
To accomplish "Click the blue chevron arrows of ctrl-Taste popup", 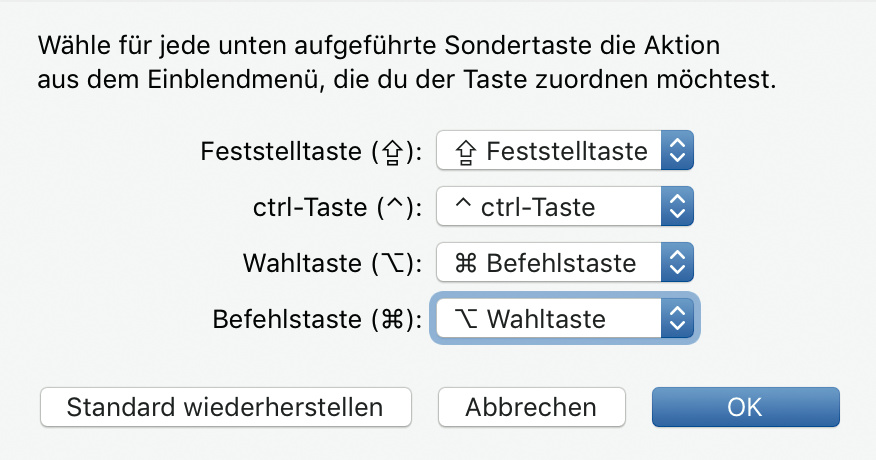I will point(677,208).
